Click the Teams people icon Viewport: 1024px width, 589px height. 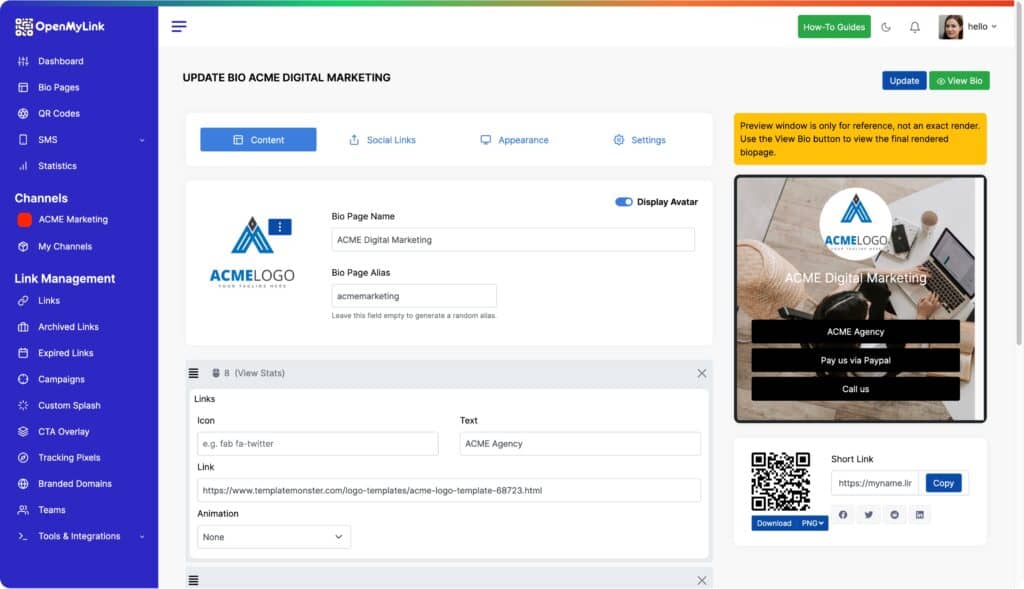coord(23,509)
